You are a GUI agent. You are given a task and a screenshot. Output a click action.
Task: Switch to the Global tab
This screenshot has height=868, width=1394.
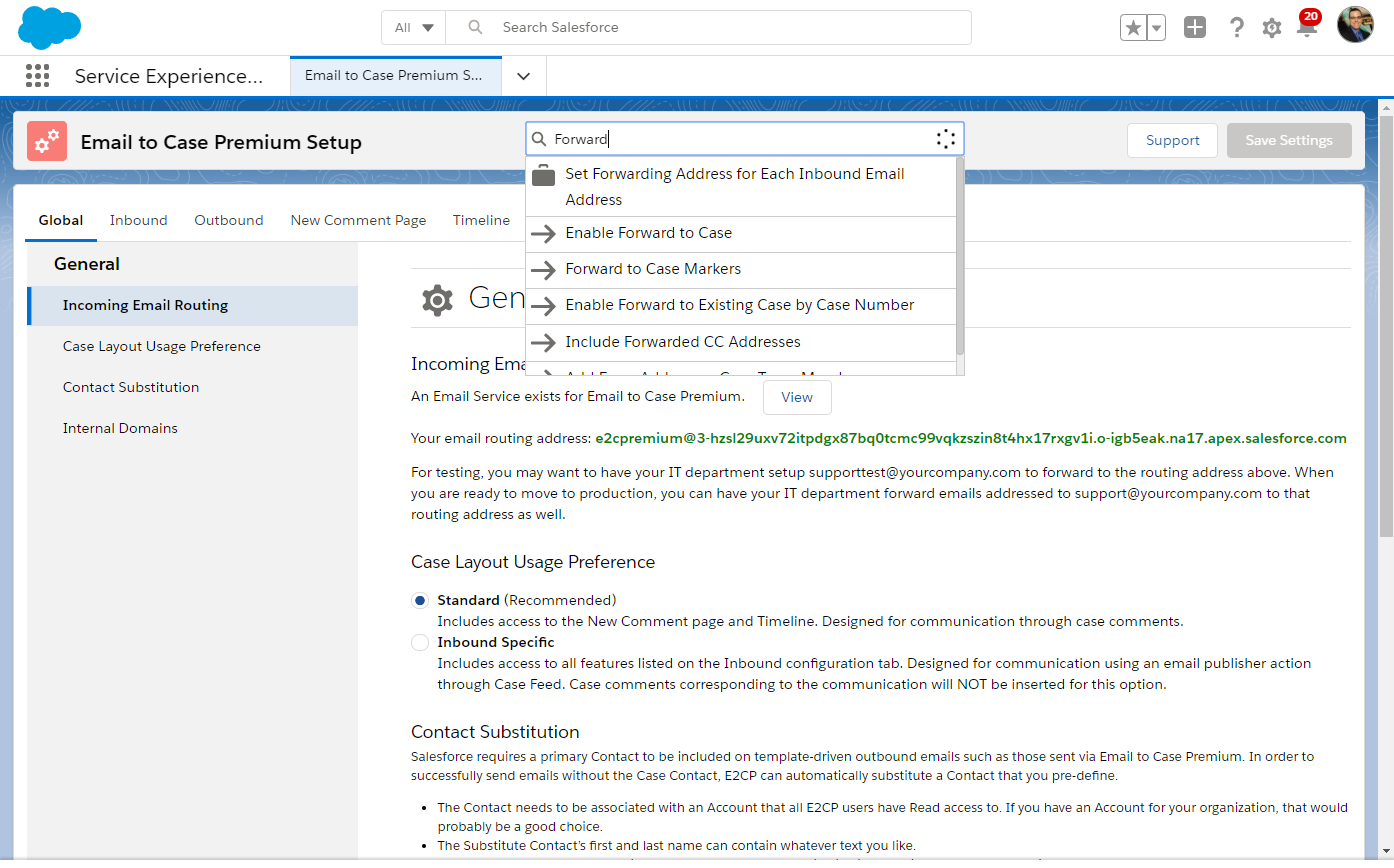61,220
